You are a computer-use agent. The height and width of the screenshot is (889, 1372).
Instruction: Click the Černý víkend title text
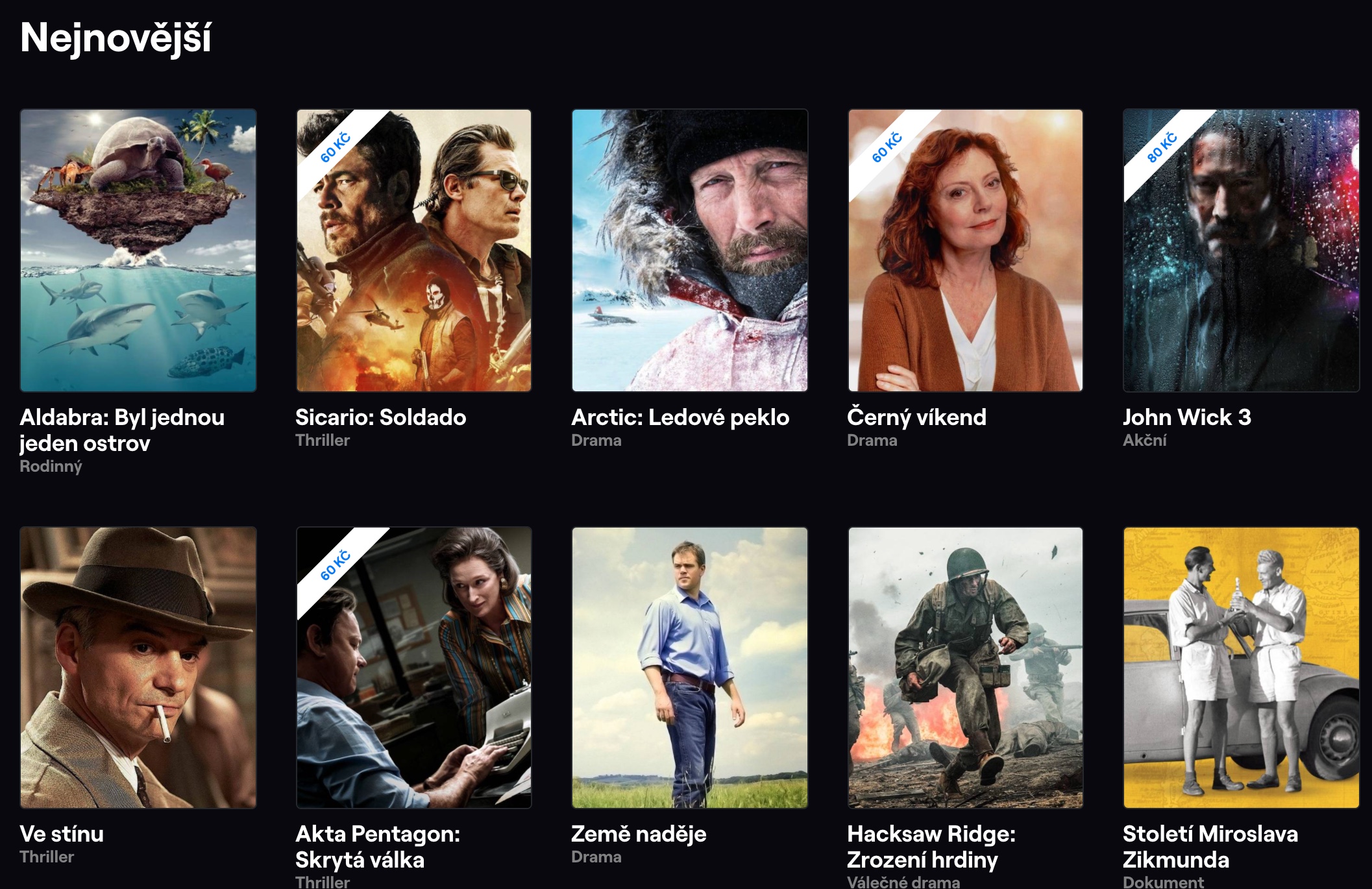917,417
